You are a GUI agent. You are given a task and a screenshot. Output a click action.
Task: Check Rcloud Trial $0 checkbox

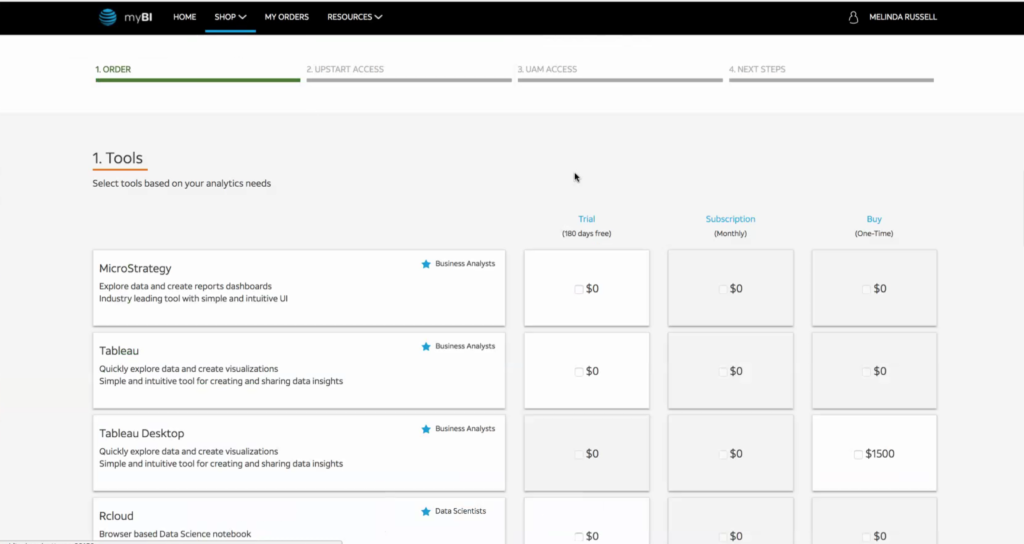[x=579, y=536]
